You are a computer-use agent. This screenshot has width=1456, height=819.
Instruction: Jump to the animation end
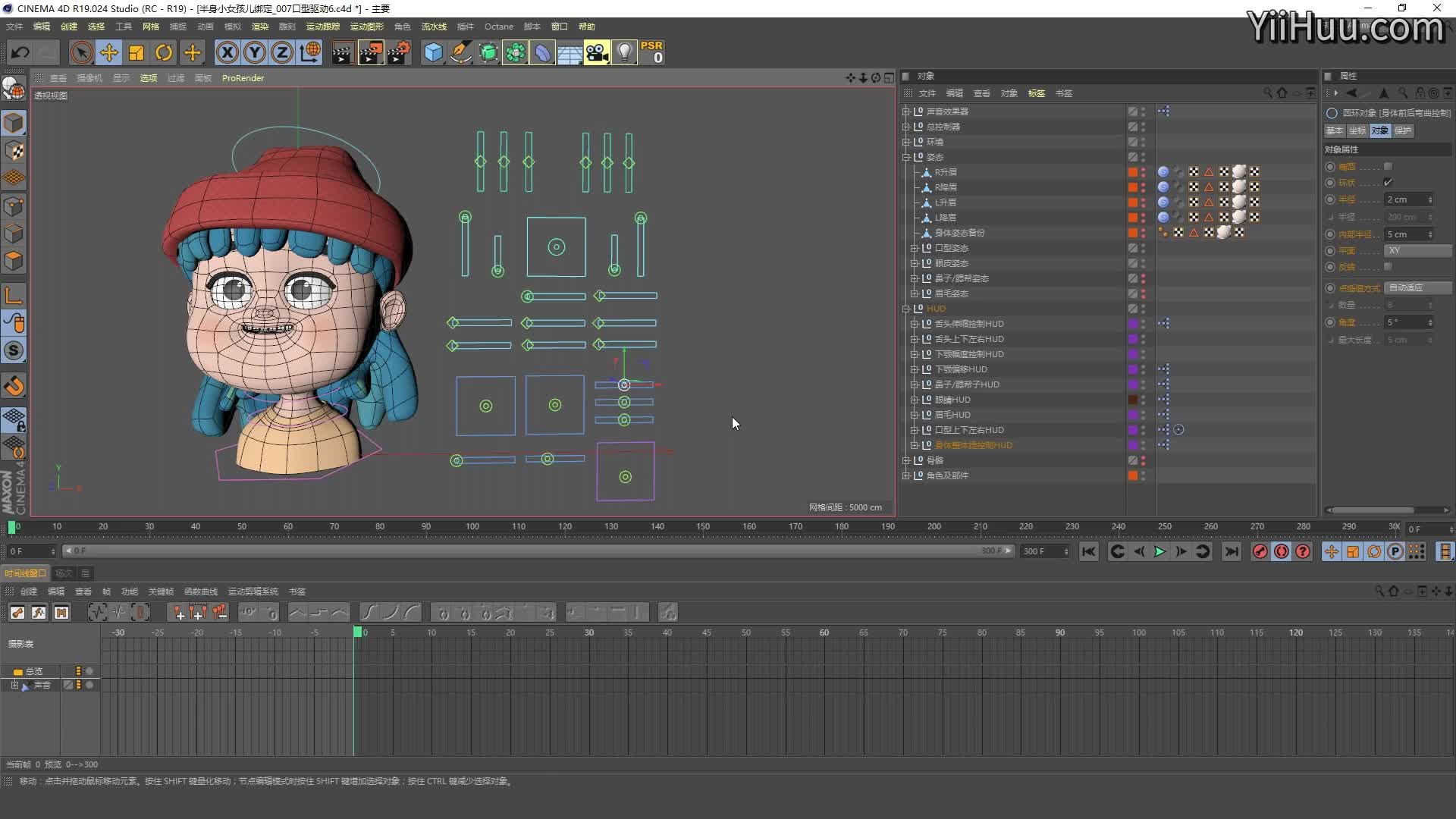(1232, 551)
